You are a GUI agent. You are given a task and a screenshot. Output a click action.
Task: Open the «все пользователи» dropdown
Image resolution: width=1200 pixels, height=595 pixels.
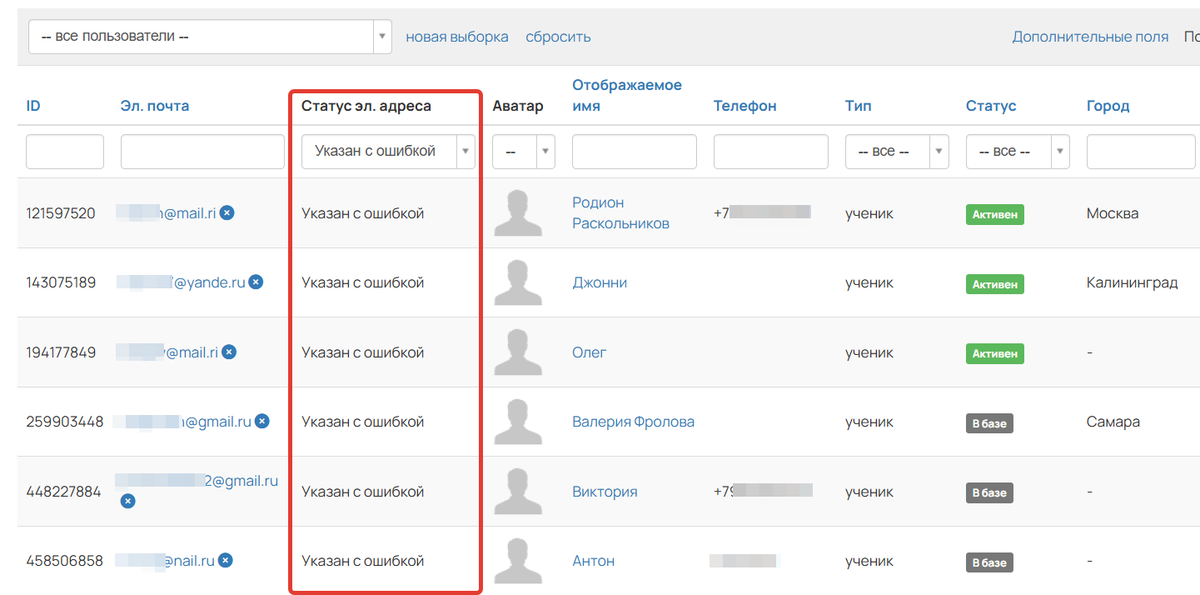point(210,37)
